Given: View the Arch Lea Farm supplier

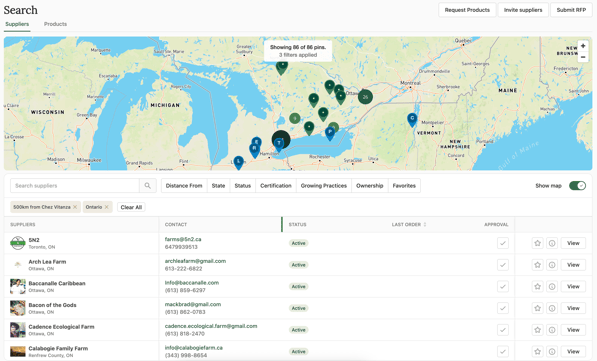Looking at the screenshot, I should point(573,265).
